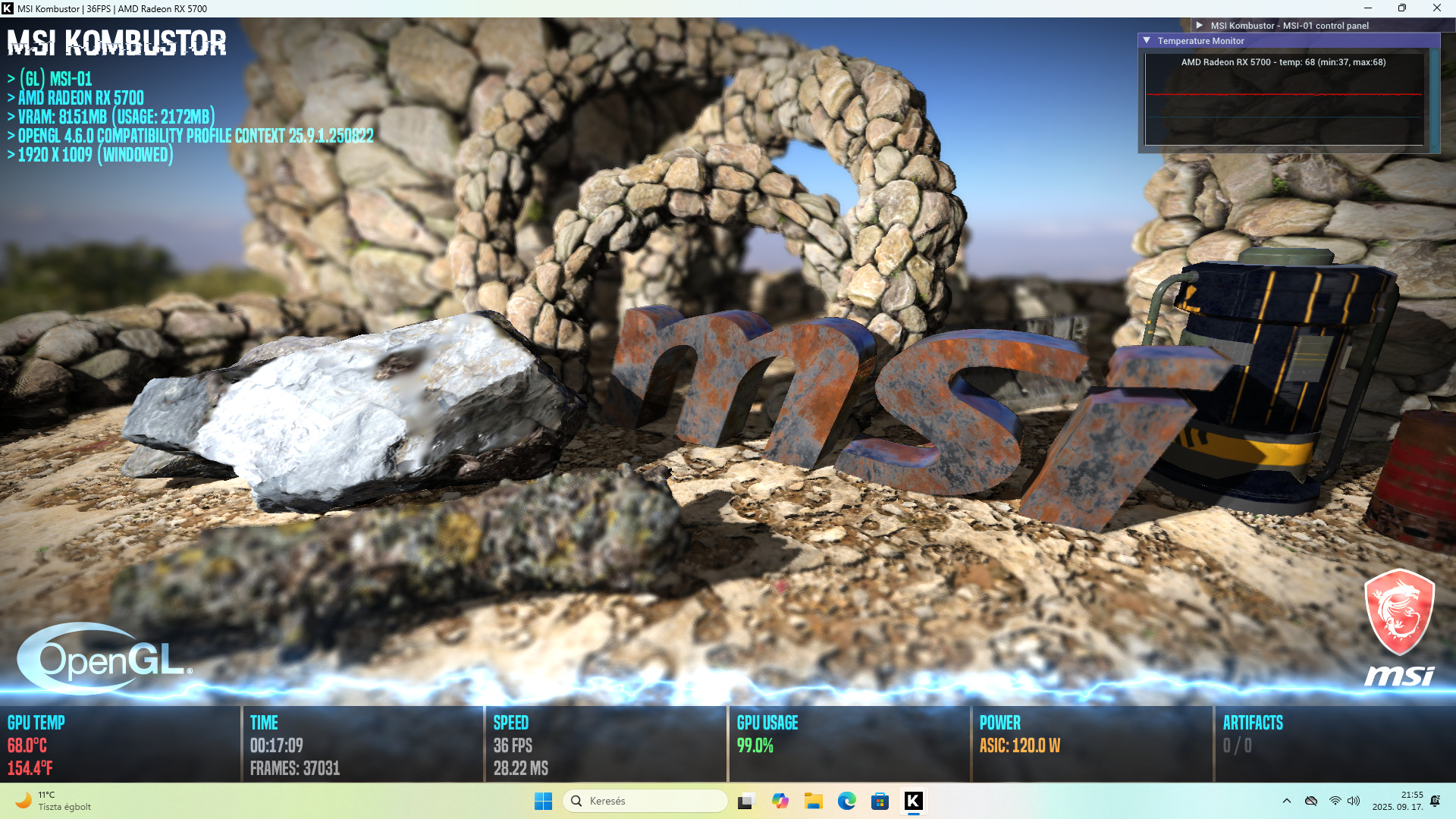Launch Microsoft Edge from the taskbar

(847, 801)
